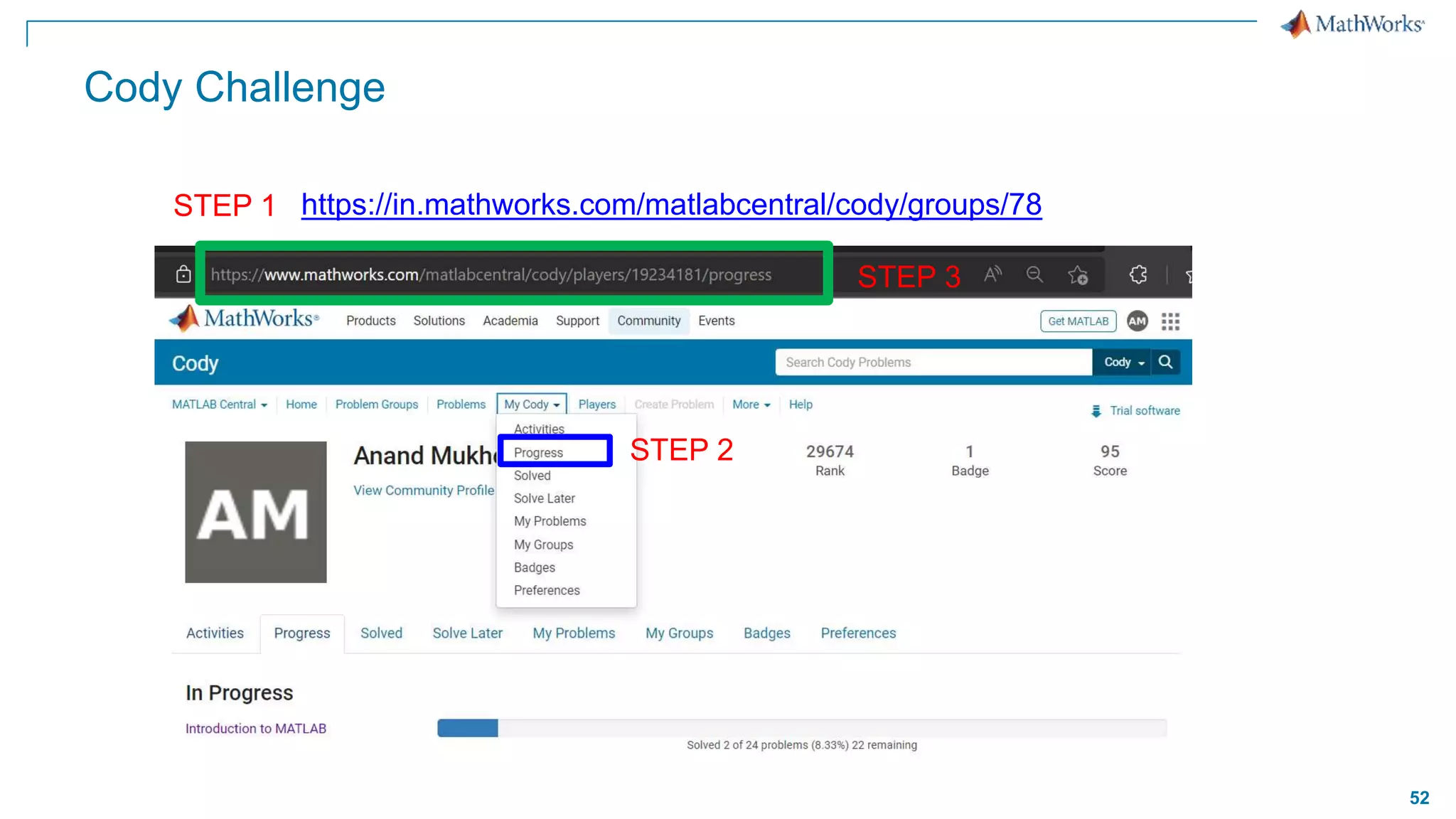The width and height of the screenshot is (1456, 819).
Task: Select Solve Later in My Cody dropdown
Action: pyautogui.click(x=544, y=498)
